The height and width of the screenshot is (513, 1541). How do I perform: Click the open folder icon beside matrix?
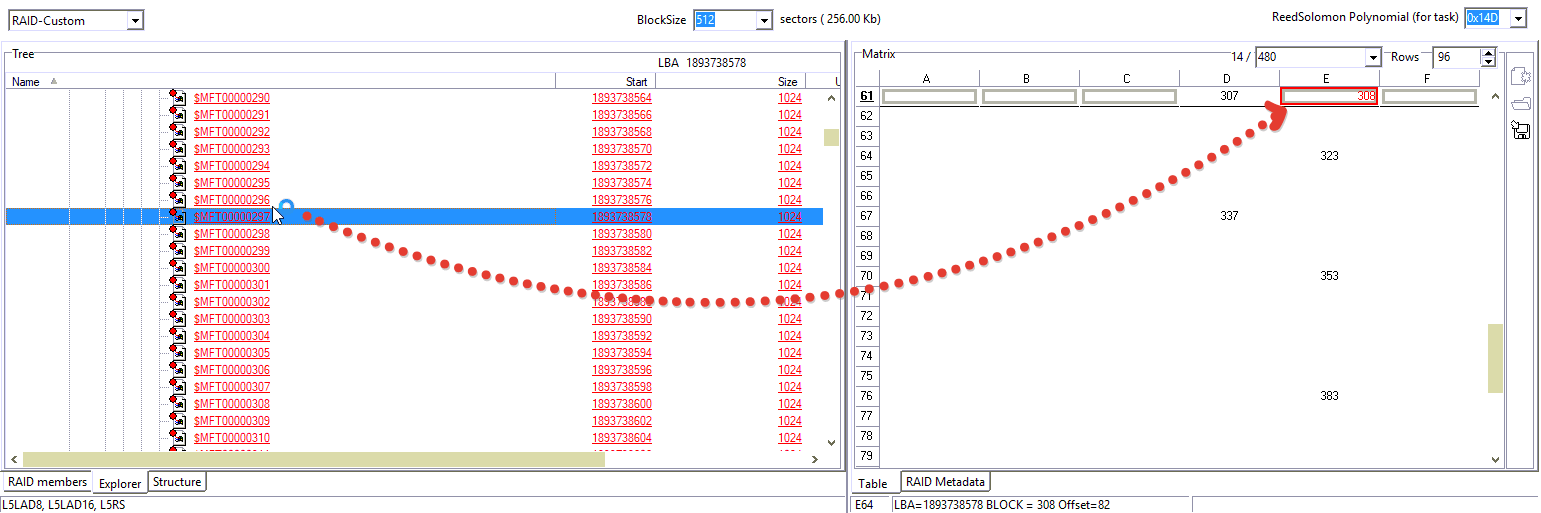coord(1520,103)
